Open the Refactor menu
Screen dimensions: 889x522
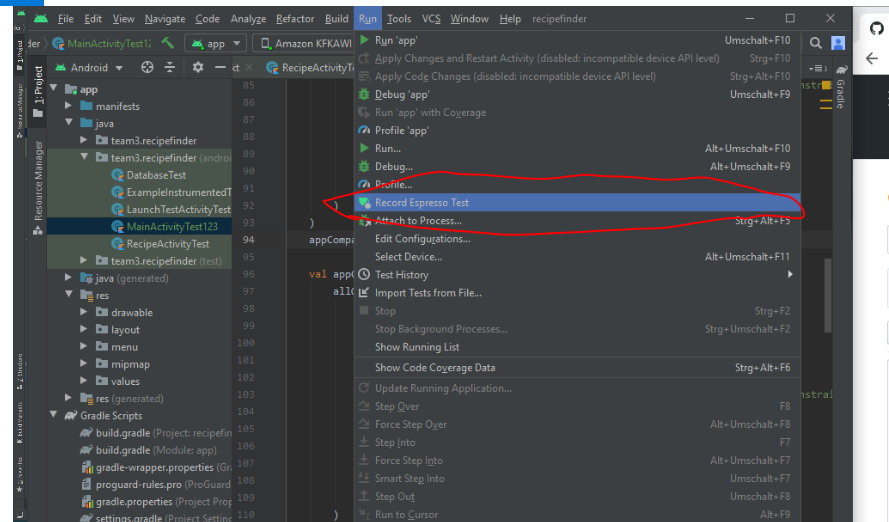click(x=295, y=19)
